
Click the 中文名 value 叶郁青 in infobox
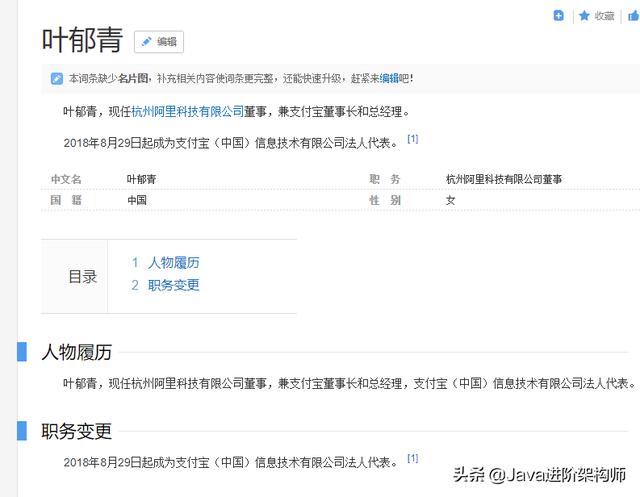coord(141,180)
